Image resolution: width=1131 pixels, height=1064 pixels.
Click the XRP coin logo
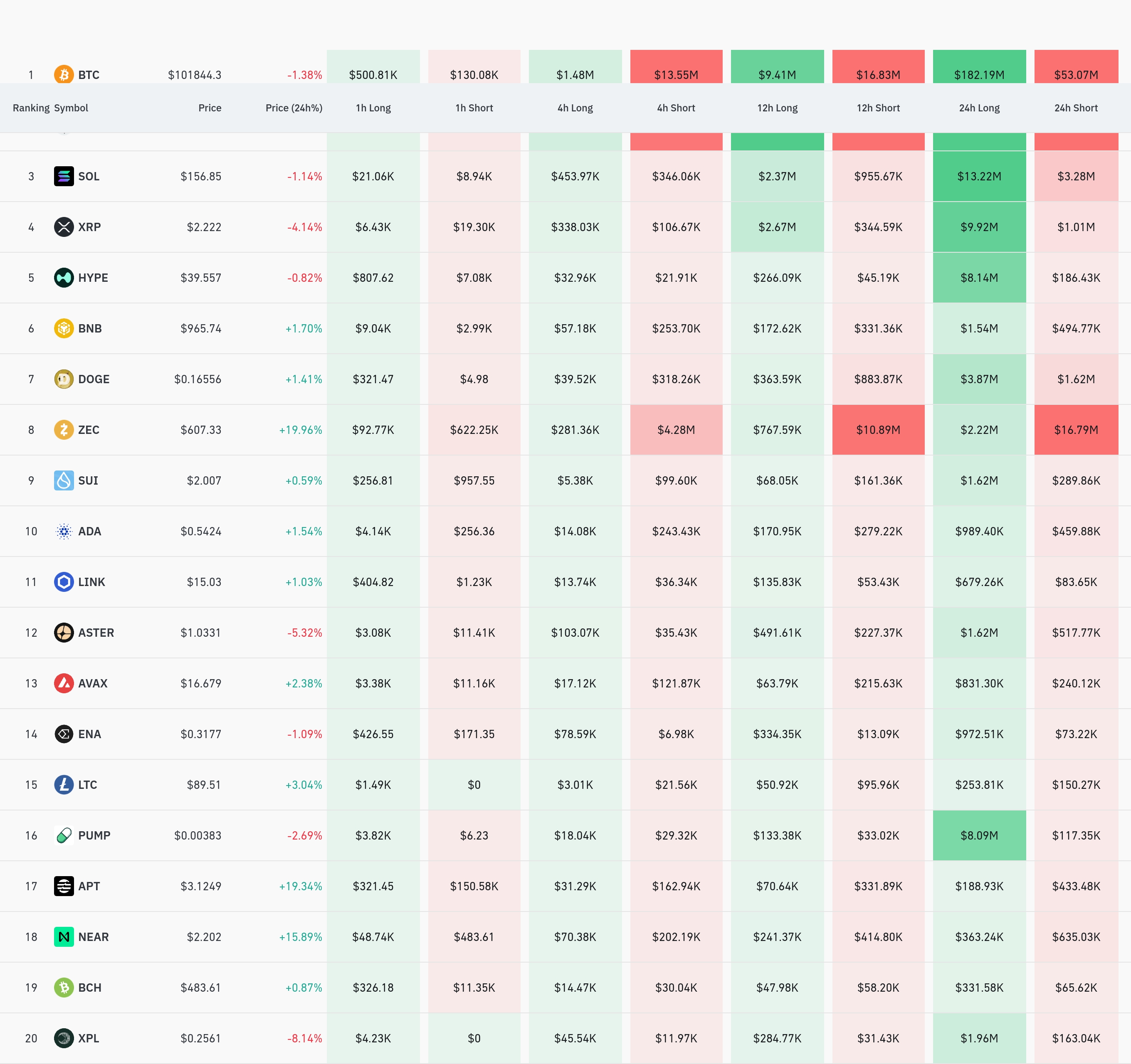(64, 227)
